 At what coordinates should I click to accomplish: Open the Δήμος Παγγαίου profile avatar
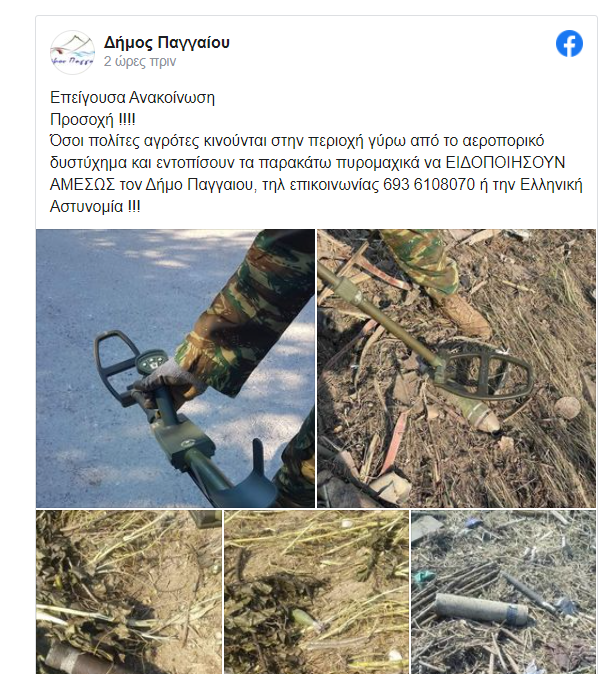[x=72, y=52]
